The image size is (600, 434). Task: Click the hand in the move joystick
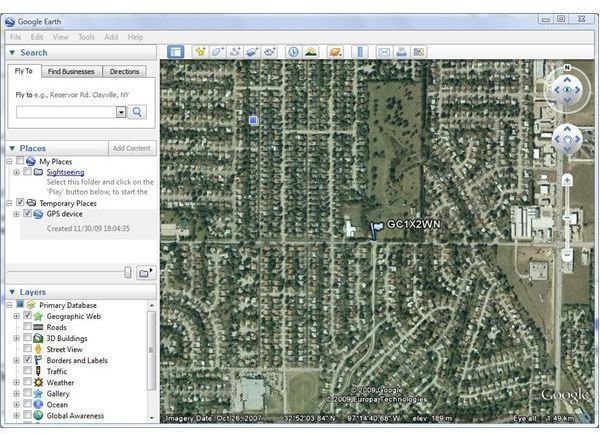pos(567,140)
